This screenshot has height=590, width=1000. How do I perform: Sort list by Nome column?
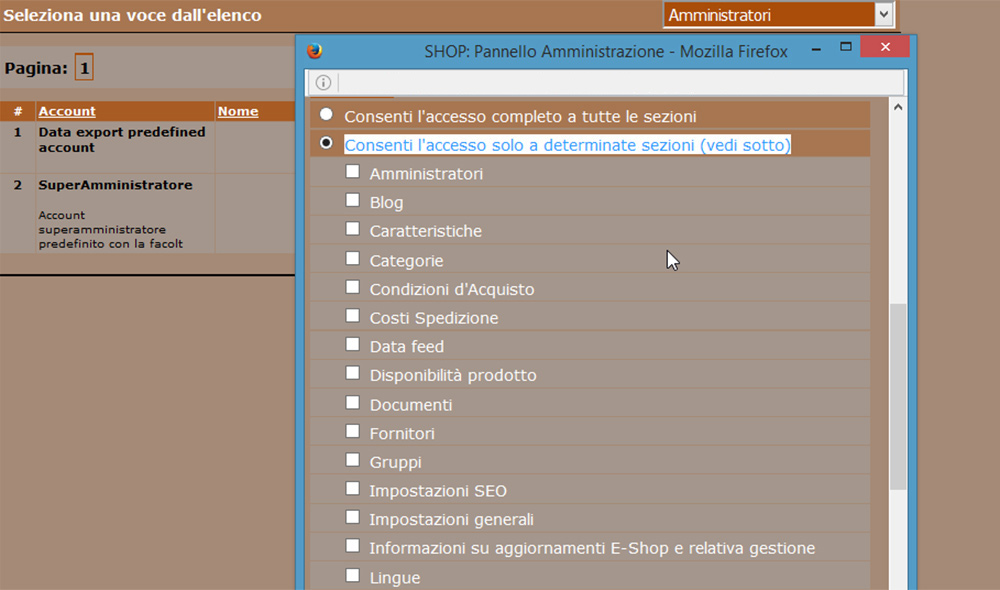point(238,111)
